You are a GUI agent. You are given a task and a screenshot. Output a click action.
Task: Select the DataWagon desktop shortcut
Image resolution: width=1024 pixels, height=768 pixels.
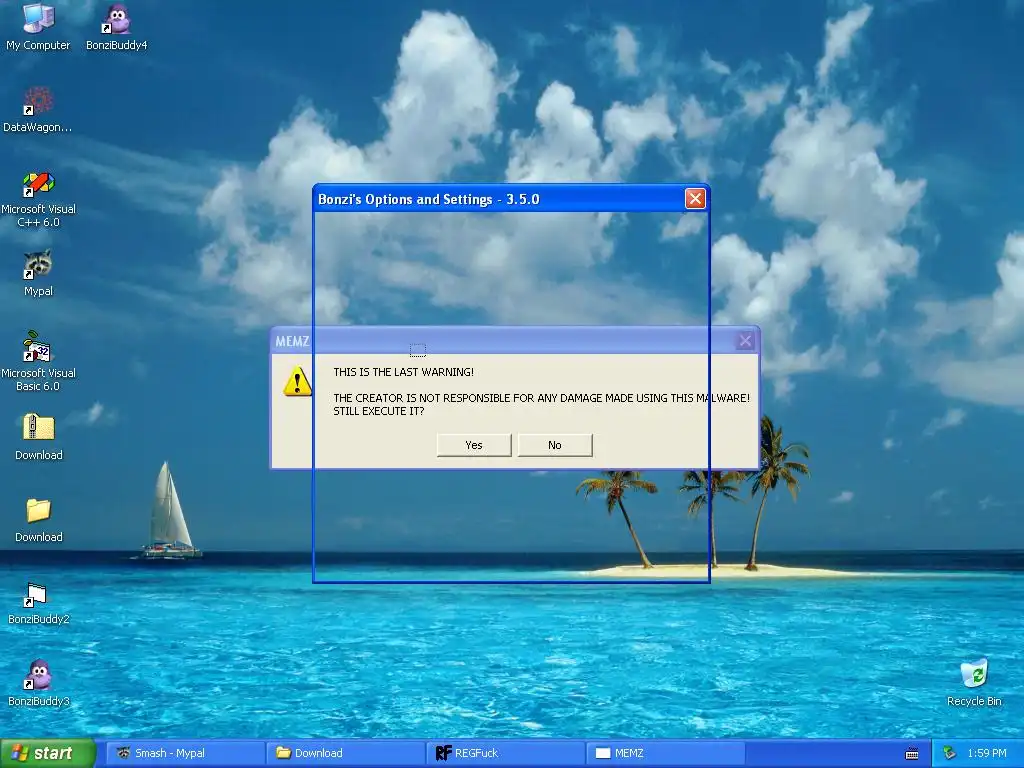pos(38,109)
